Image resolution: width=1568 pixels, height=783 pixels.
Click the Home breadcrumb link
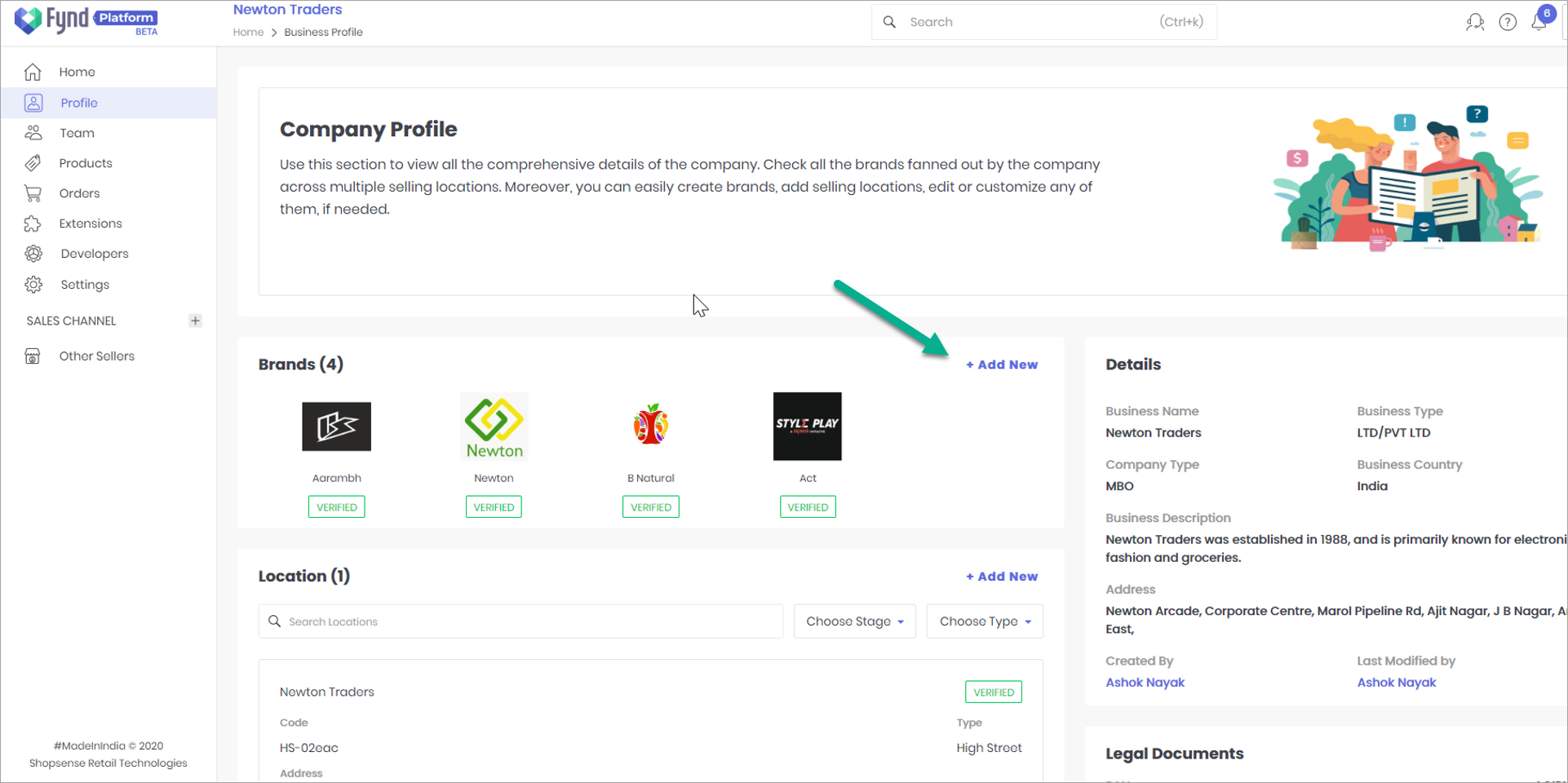point(248,33)
